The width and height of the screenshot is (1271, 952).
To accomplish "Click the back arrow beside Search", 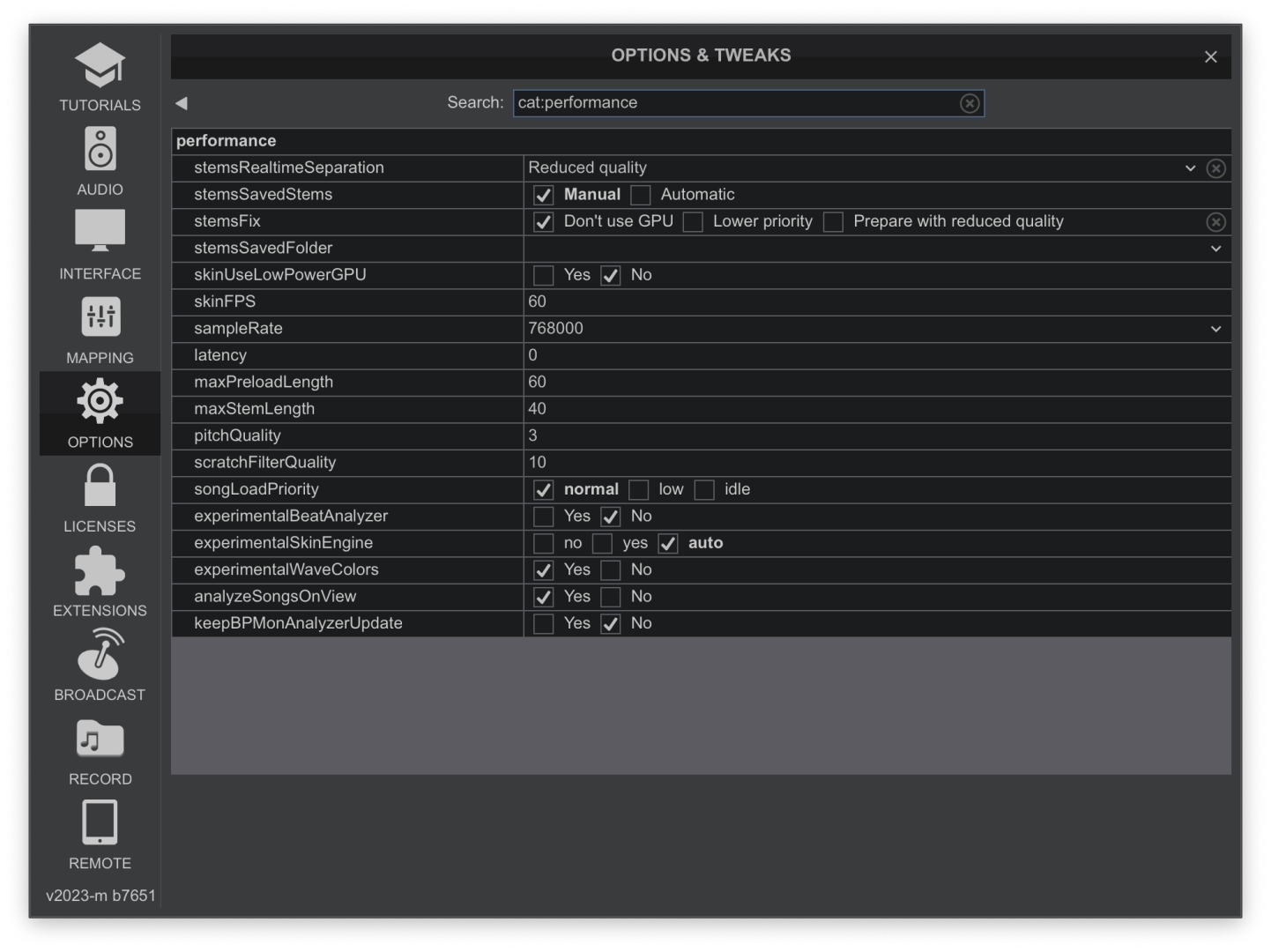I will [x=182, y=103].
